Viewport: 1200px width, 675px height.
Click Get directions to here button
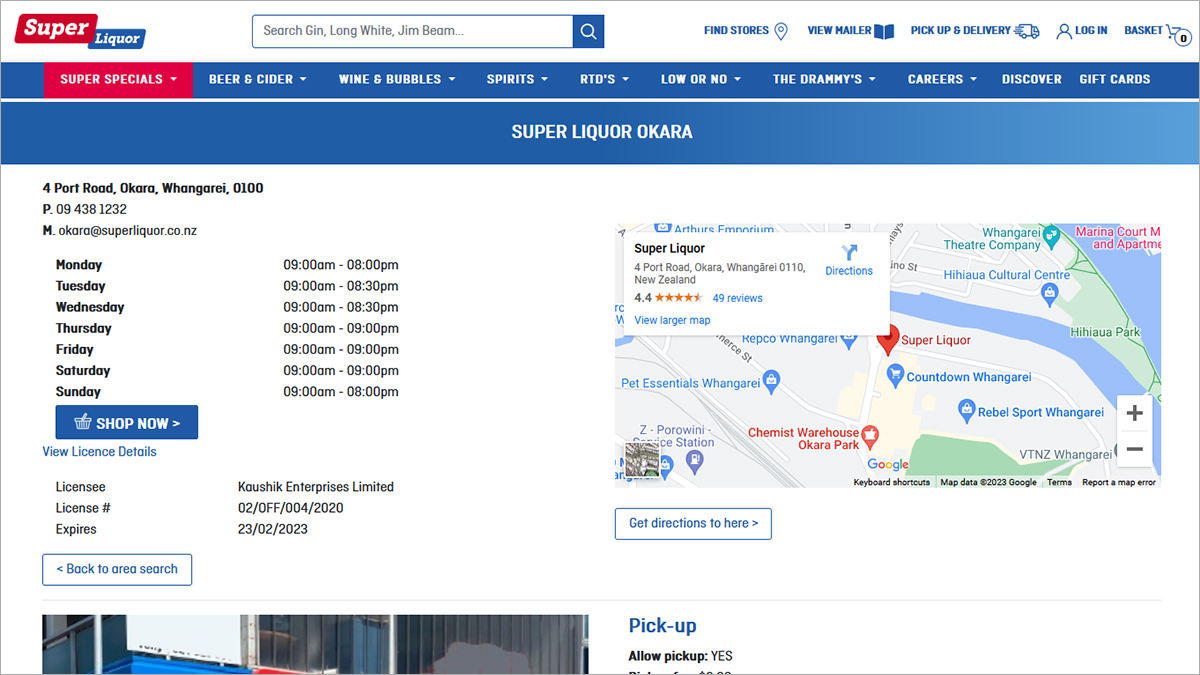pyautogui.click(x=693, y=523)
